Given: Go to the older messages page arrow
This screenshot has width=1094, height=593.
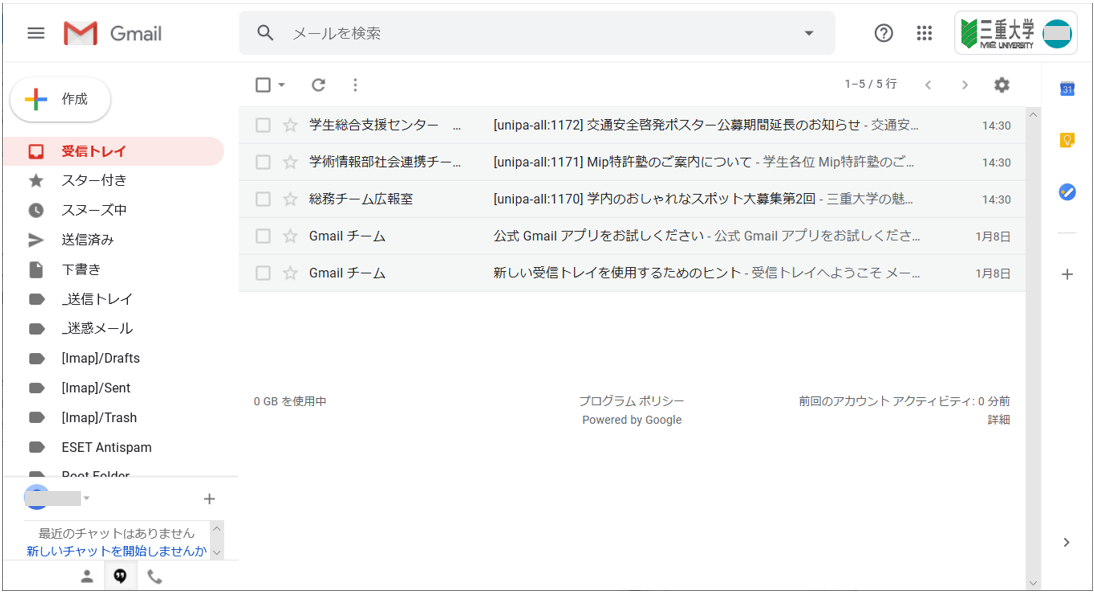Looking at the screenshot, I should pos(965,85).
